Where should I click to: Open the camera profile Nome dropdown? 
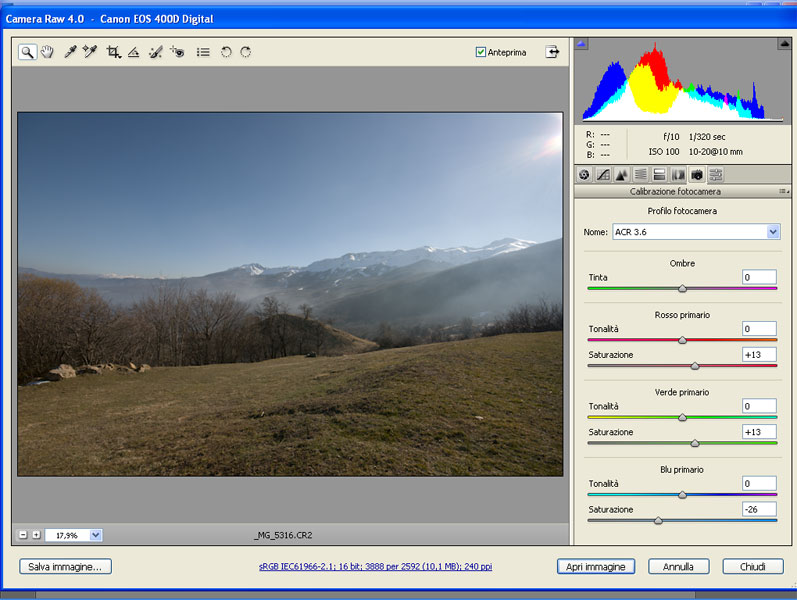click(x=773, y=232)
